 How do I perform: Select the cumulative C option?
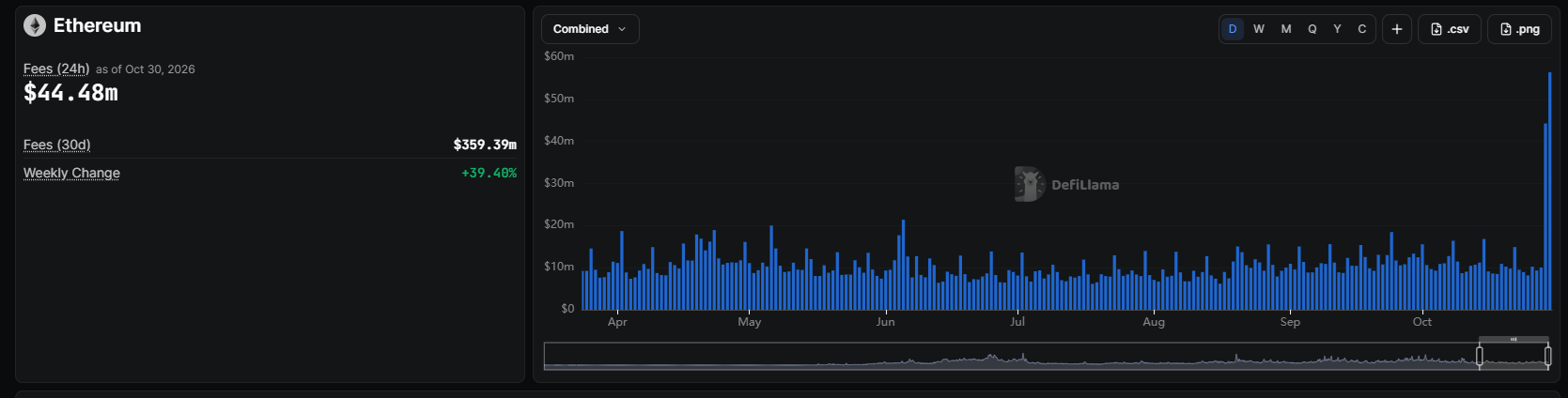click(1362, 29)
